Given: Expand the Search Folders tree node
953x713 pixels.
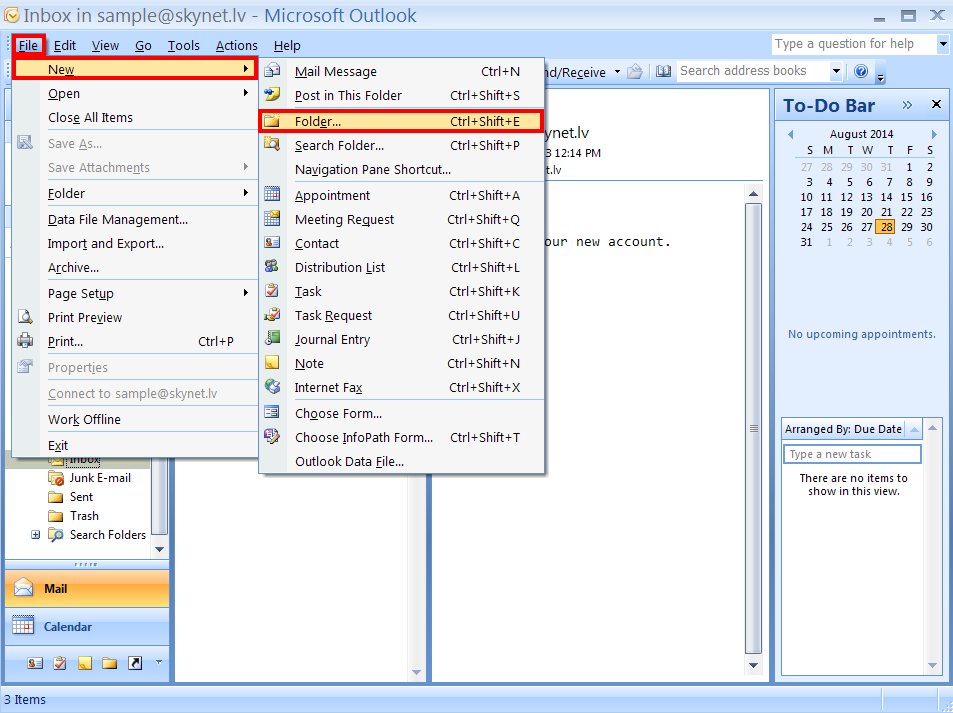Looking at the screenshot, I should [36, 535].
